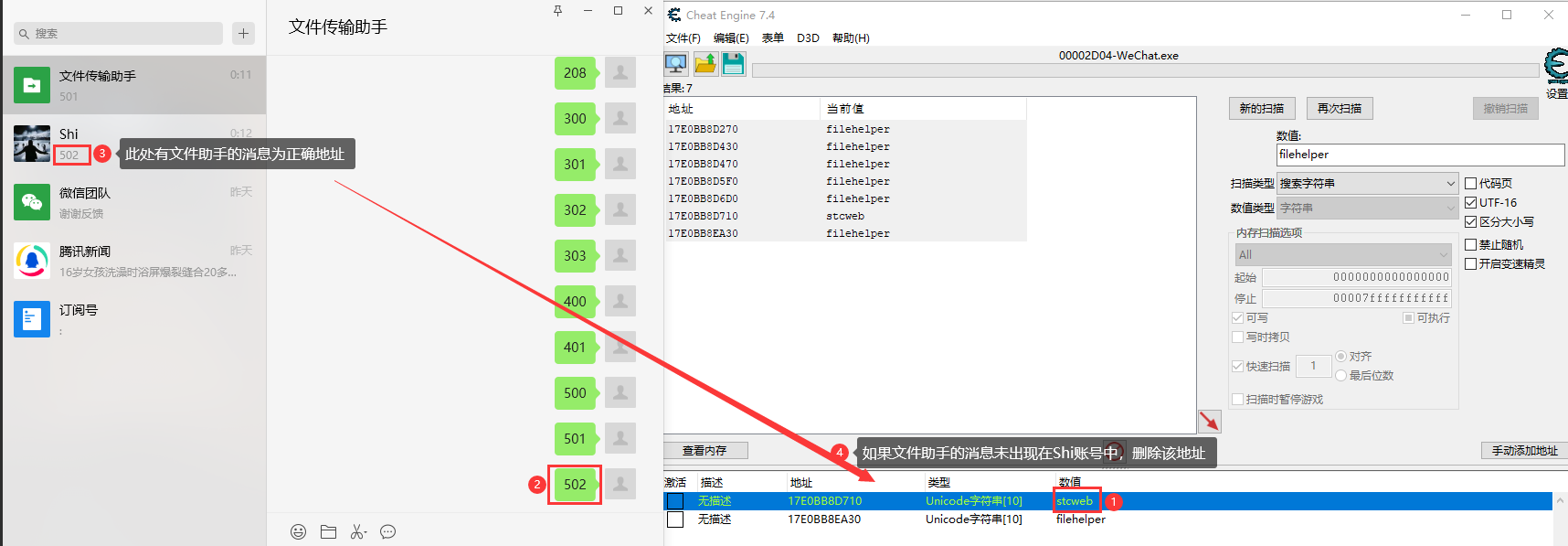Open the 扫描类型 scan type dropdown
1568x546 pixels.
(1367, 183)
